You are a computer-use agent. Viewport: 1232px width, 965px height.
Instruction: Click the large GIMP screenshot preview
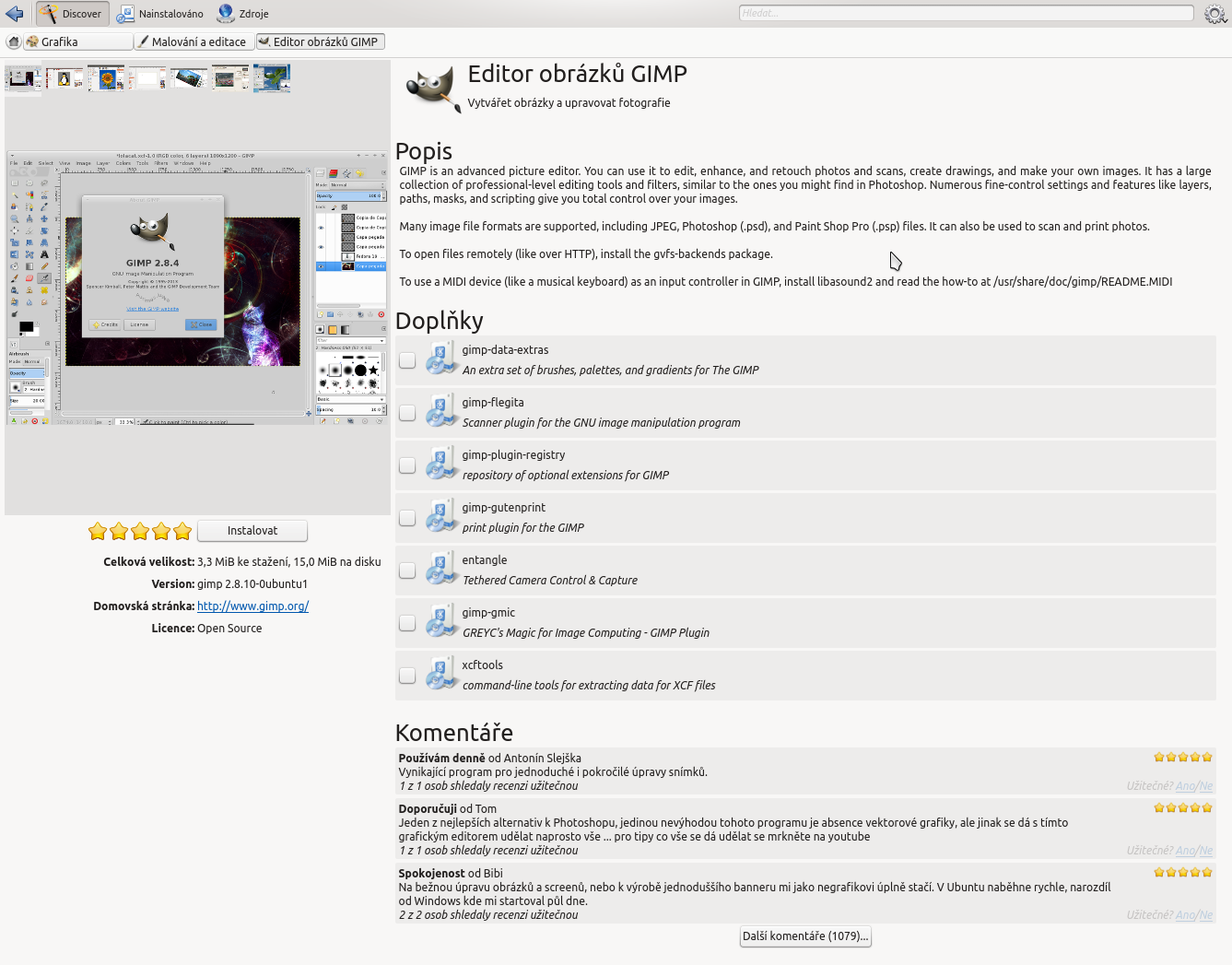tap(197, 288)
